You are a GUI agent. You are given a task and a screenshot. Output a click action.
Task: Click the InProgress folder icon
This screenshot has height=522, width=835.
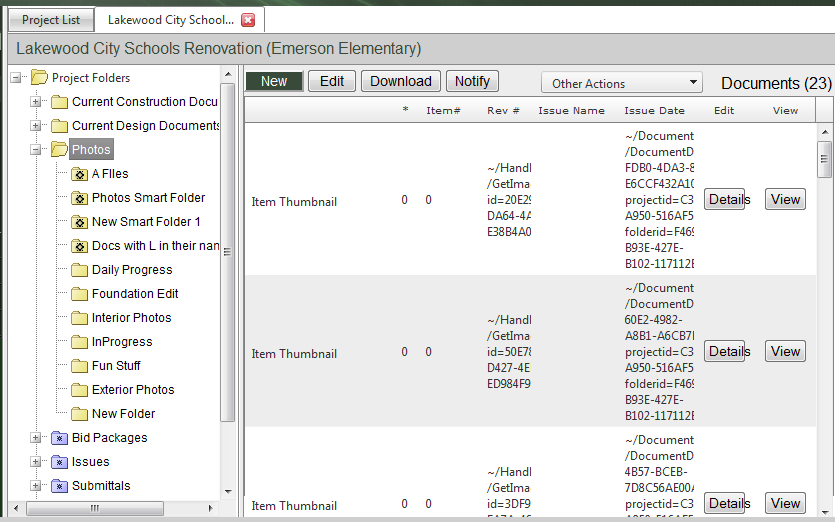click(79, 341)
